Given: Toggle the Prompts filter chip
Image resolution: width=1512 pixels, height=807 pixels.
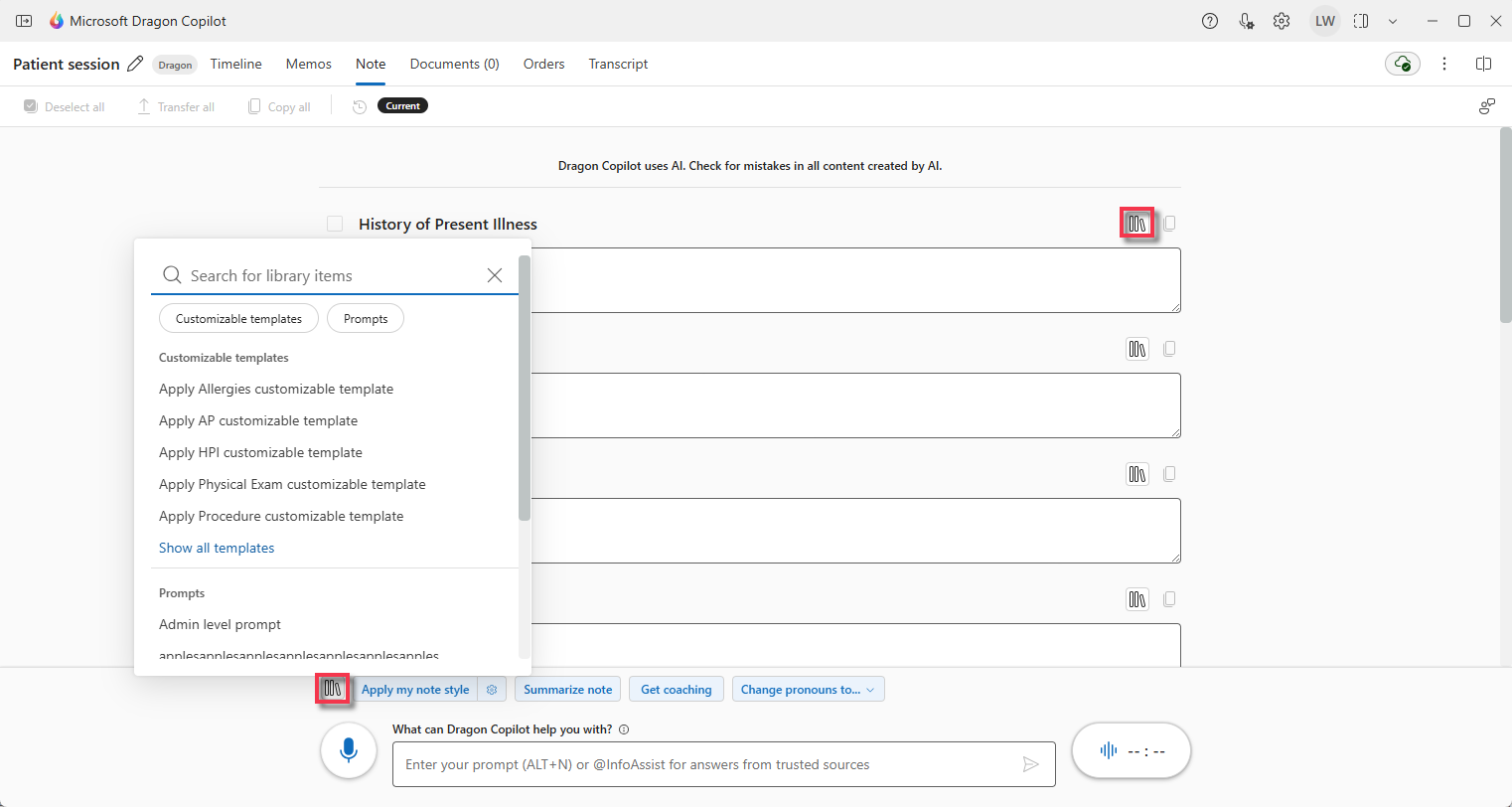Looking at the screenshot, I should [x=366, y=319].
